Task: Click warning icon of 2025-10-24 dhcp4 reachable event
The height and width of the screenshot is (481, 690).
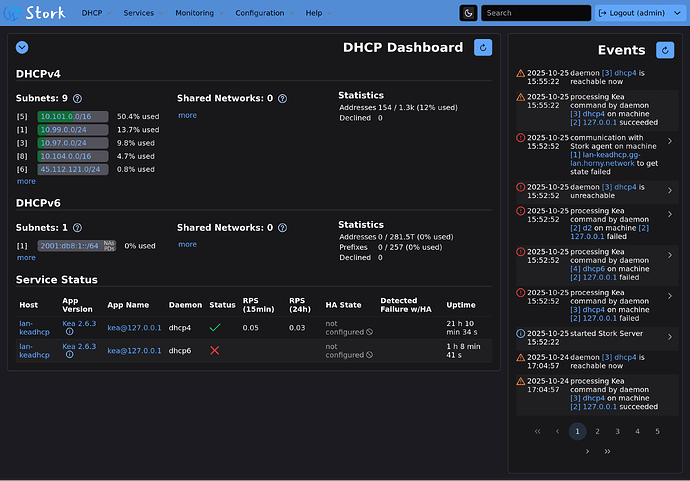Action: 521,357
